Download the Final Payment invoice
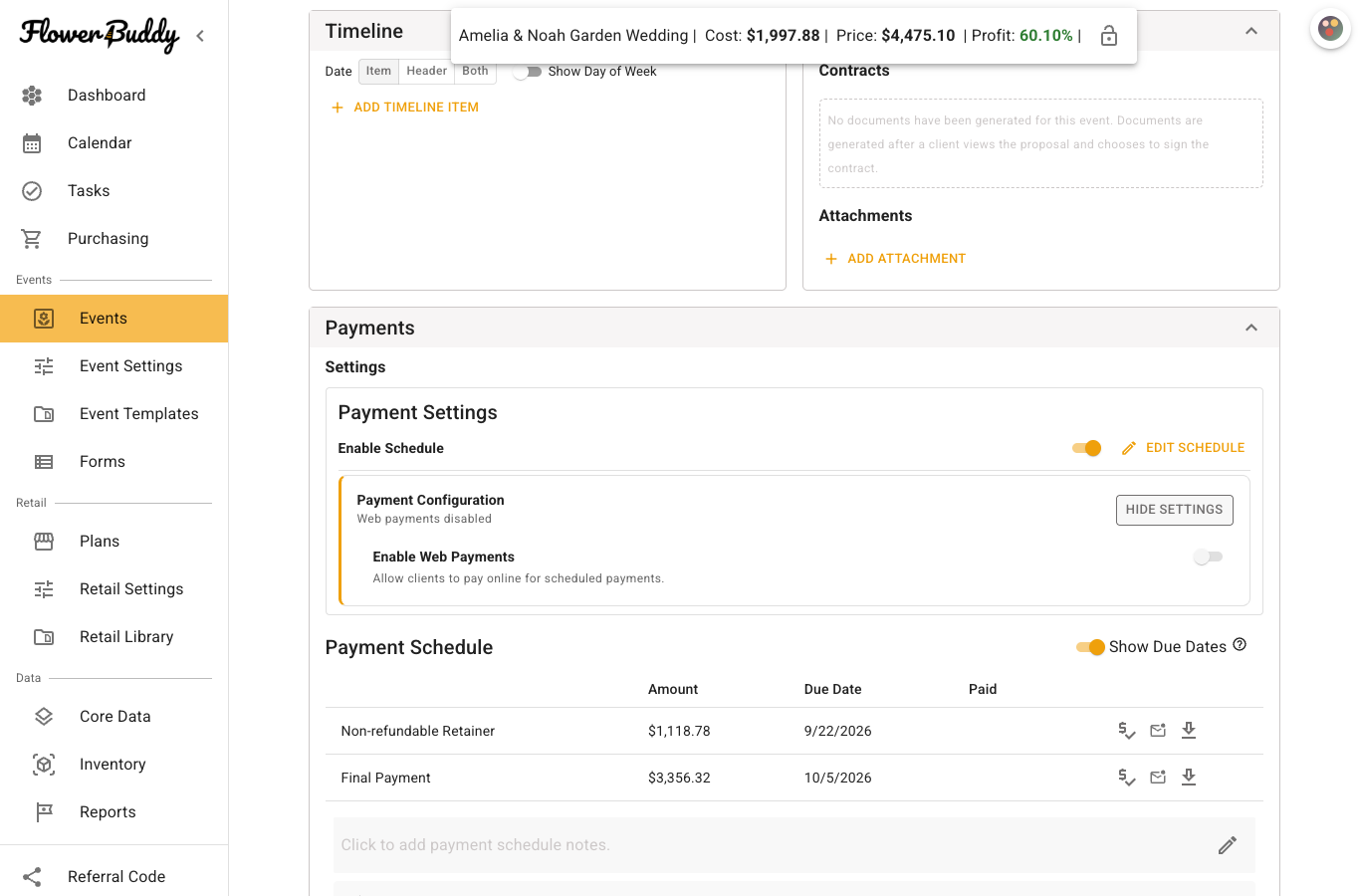Image resolution: width=1359 pixels, height=896 pixels. pos(1189,778)
